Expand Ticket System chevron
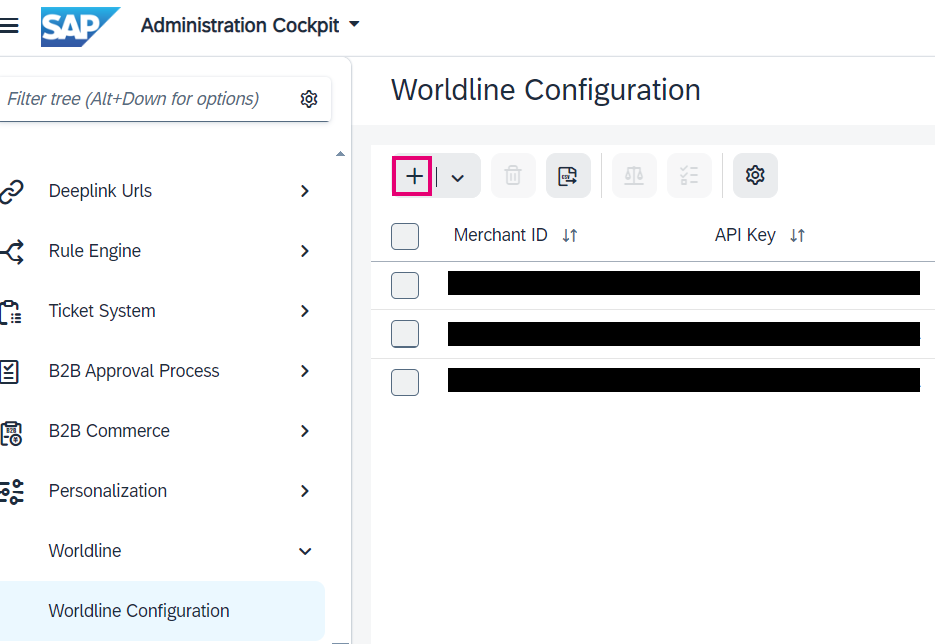 click(305, 311)
